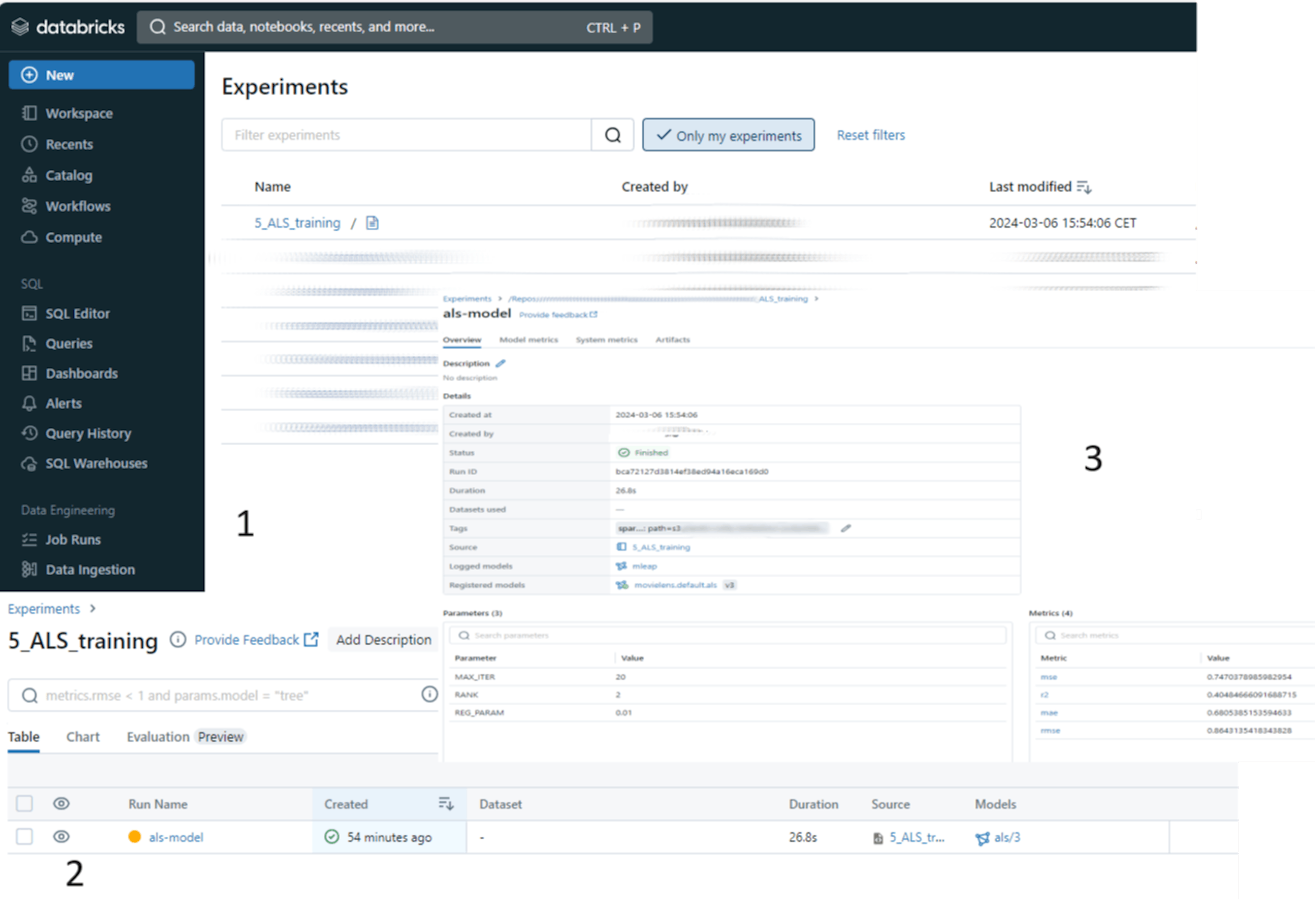The height and width of the screenshot is (901, 1316).
Task: Open the Compute page
Action: 74,237
